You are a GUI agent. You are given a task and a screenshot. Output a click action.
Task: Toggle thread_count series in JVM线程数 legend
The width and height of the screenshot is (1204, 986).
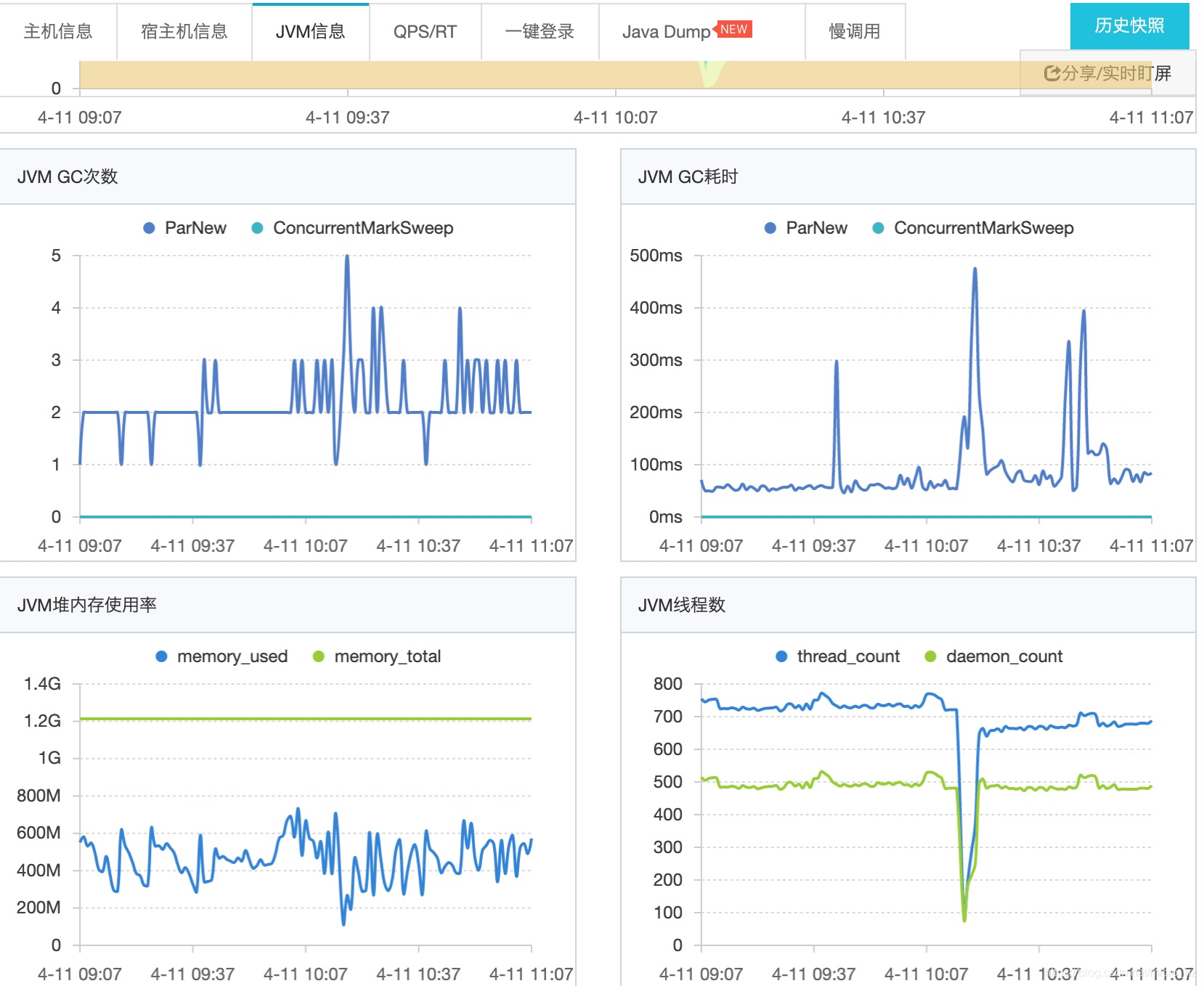coord(838,656)
